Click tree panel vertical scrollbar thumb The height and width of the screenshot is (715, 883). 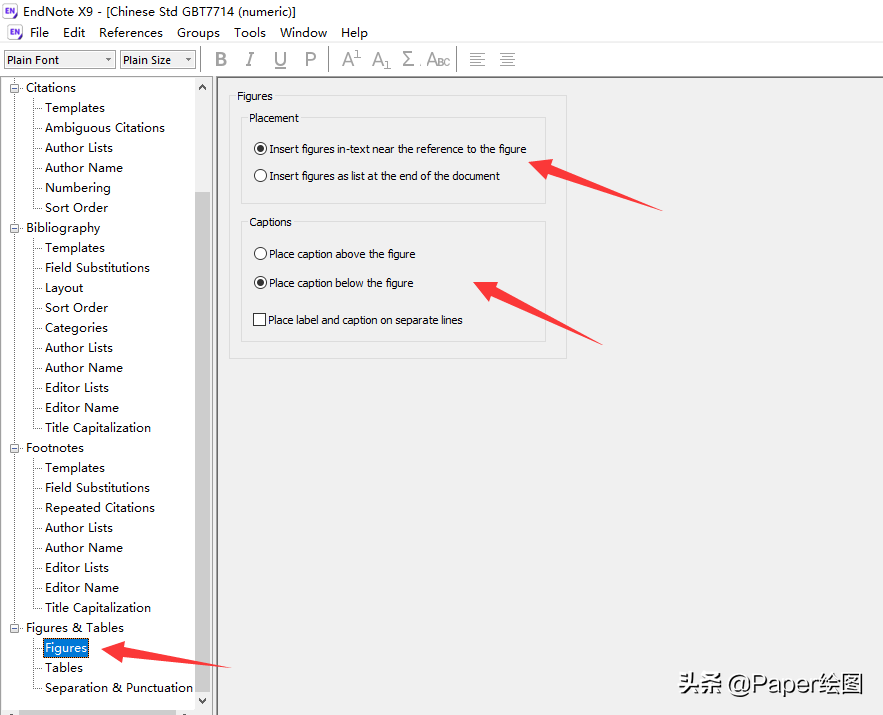[x=203, y=442]
